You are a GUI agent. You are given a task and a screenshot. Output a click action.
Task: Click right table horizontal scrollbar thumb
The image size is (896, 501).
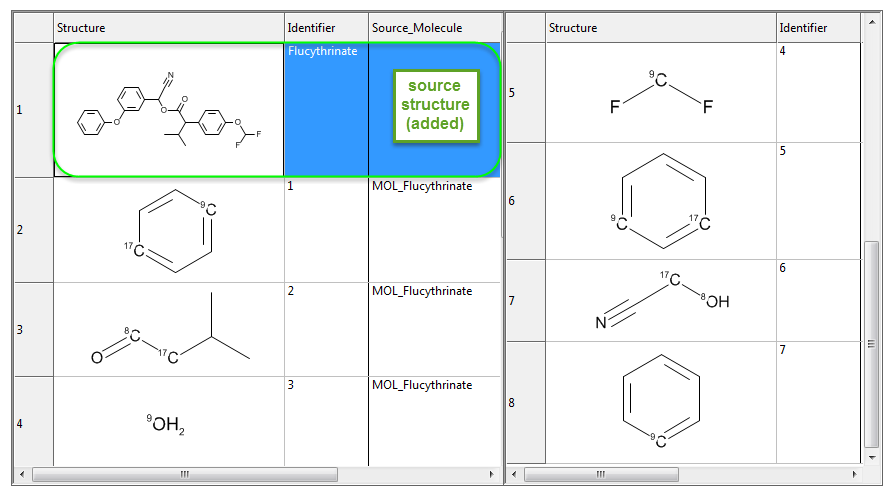tap(601, 474)
